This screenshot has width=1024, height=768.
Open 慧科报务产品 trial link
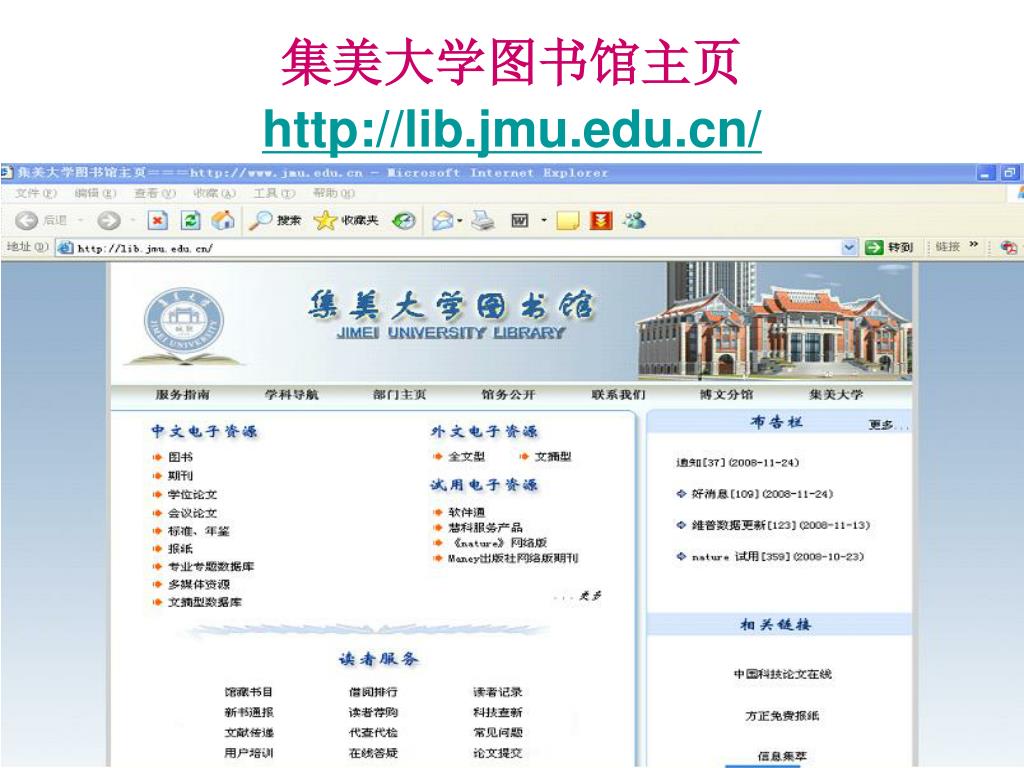click(485, 527)
